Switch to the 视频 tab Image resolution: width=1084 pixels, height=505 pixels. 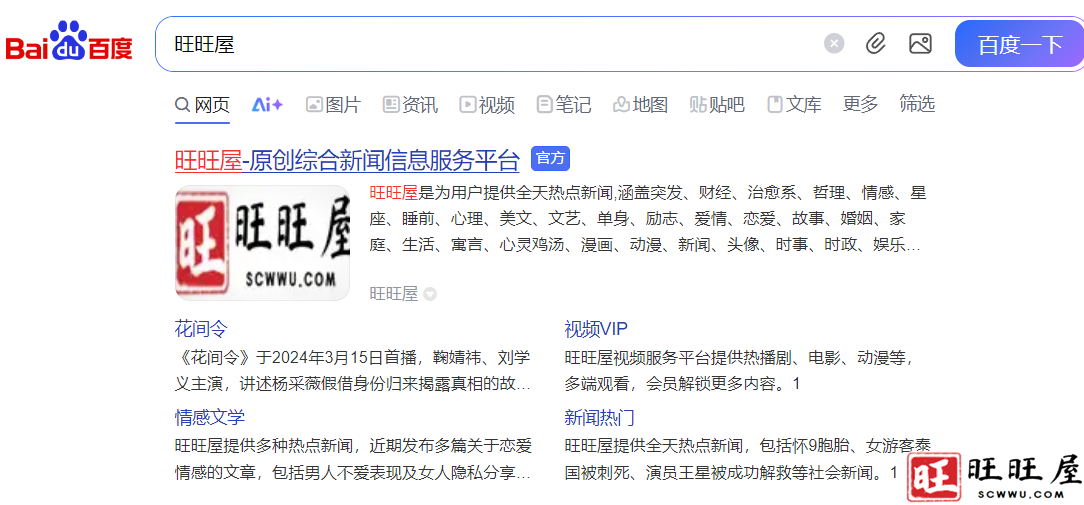pyautogui.click(x=487, y=105)
